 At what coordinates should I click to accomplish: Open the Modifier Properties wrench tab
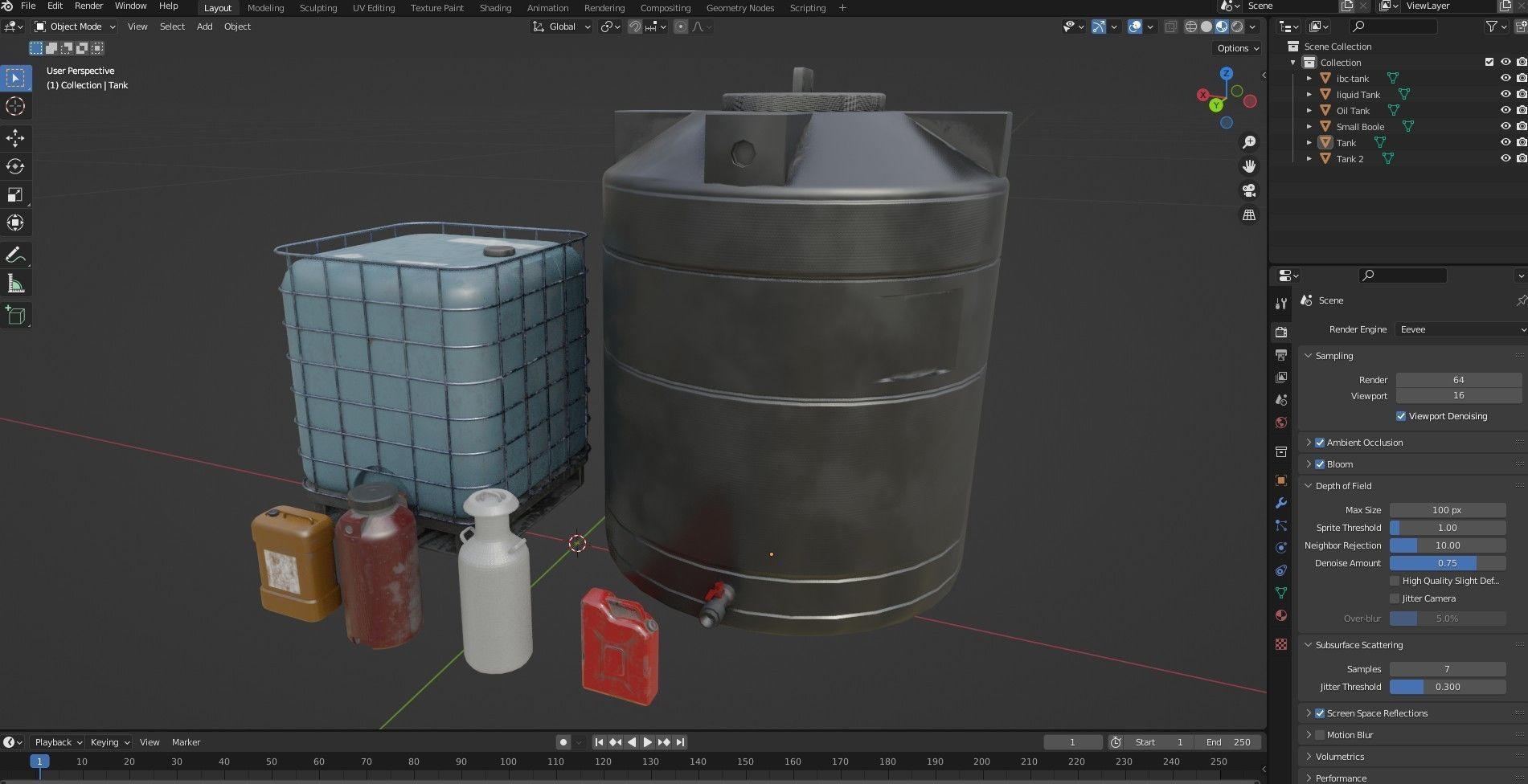(x=1281, y=504)
